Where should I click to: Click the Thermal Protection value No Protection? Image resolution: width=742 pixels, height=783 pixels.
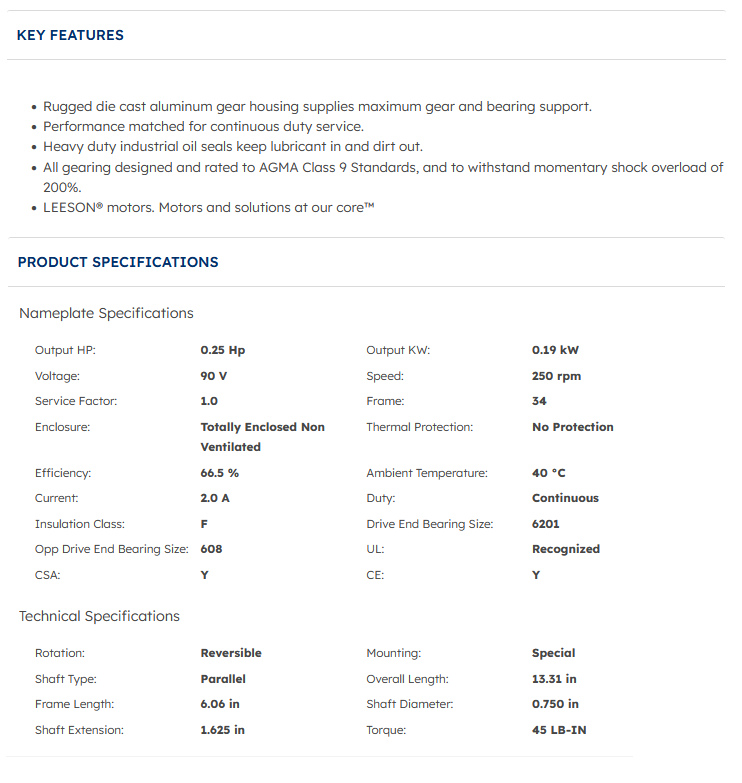(572, 427)
